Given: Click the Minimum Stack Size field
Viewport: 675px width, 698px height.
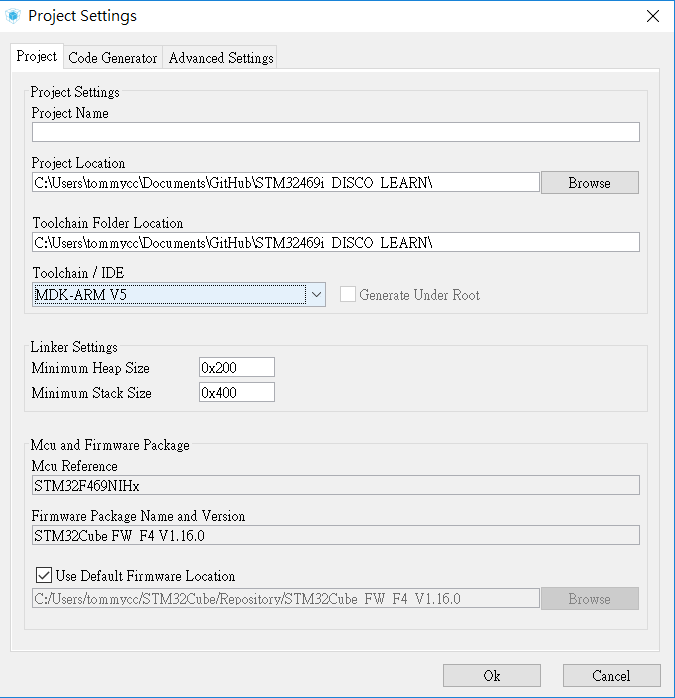Looking at the screenshot, I should 236,393.
